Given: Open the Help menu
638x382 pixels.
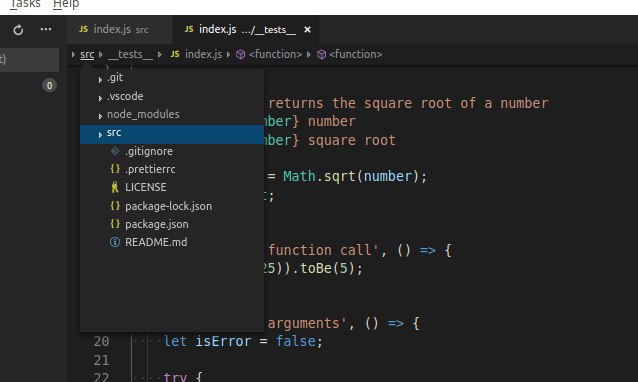Looking at the screenshot, I should point(66,4).
